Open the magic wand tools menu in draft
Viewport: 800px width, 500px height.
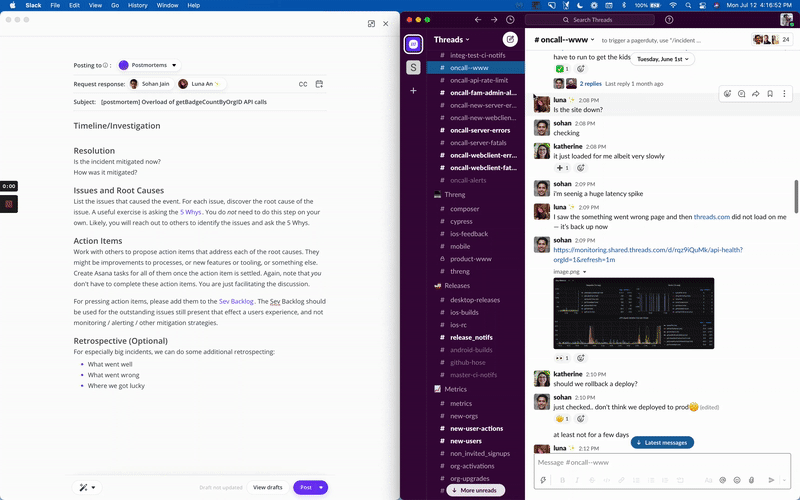[x=87, y=487]
